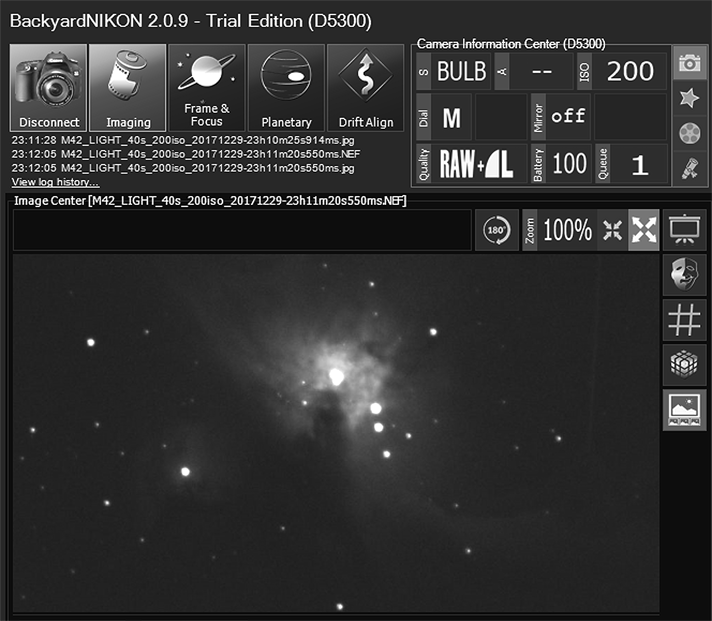712x621 pixels.
Task: Click the Disconnect camera button
Action: point(48,88)
